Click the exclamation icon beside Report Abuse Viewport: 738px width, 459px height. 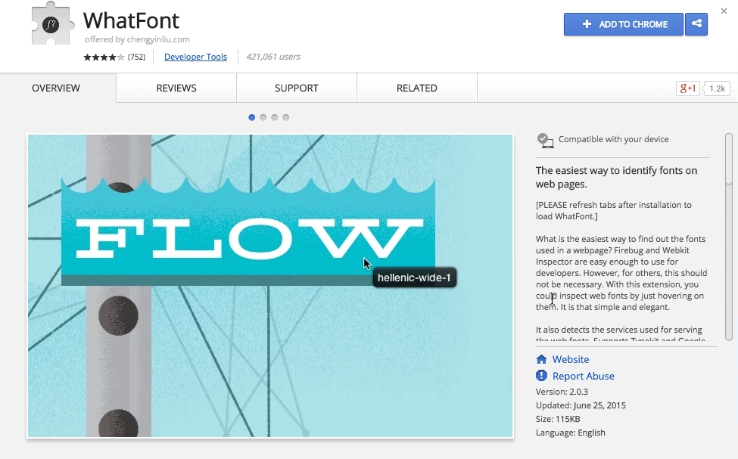tap(541, 375)
